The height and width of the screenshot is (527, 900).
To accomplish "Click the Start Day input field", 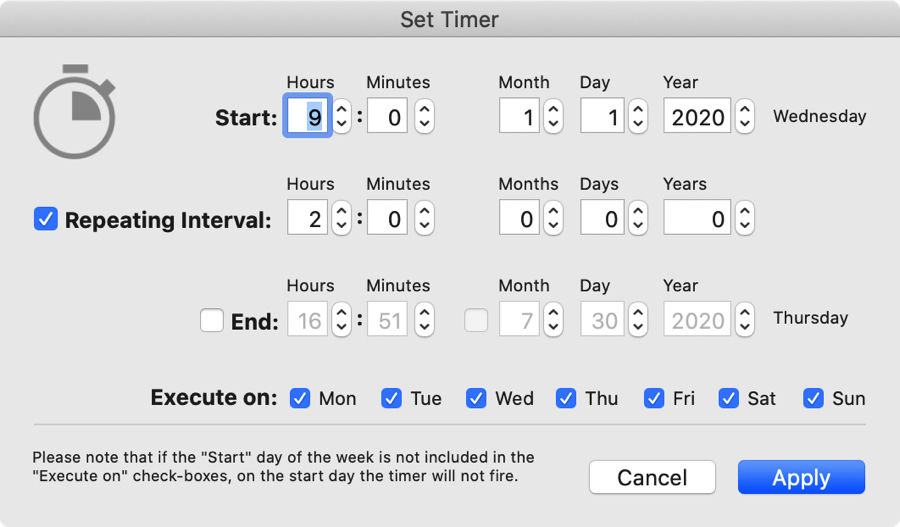I will 605,117.
